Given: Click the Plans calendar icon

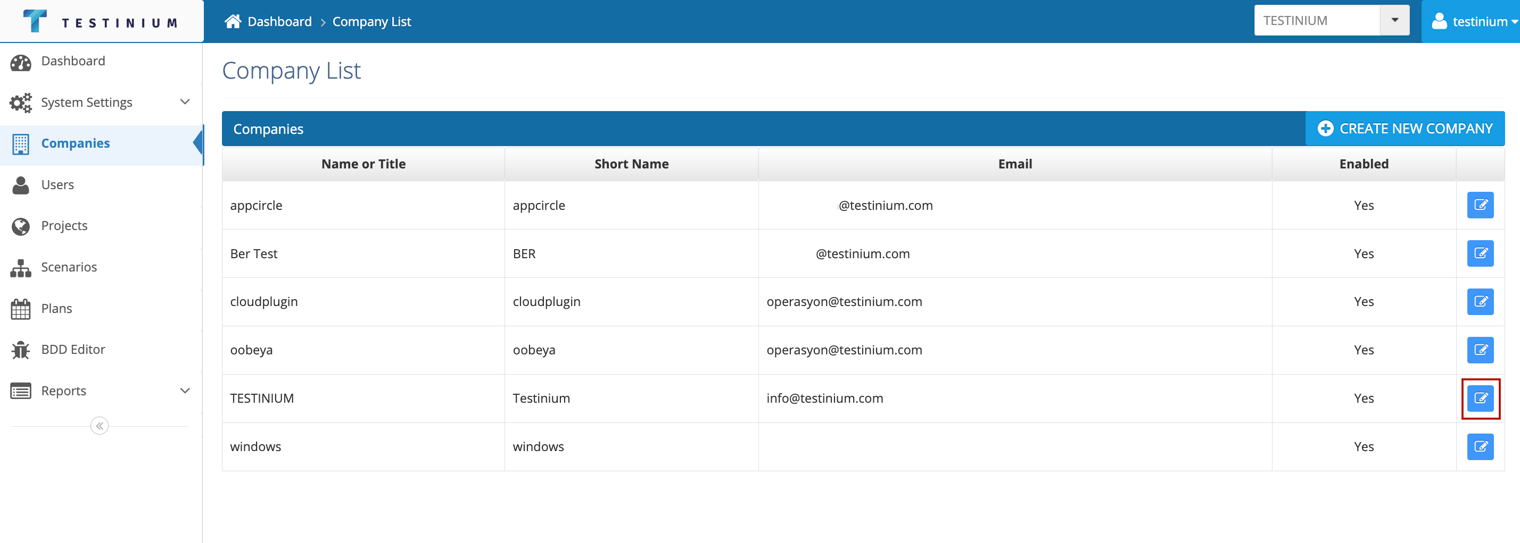Looking at the screenshot, I should pyautogui.click(x=20, y=309).
